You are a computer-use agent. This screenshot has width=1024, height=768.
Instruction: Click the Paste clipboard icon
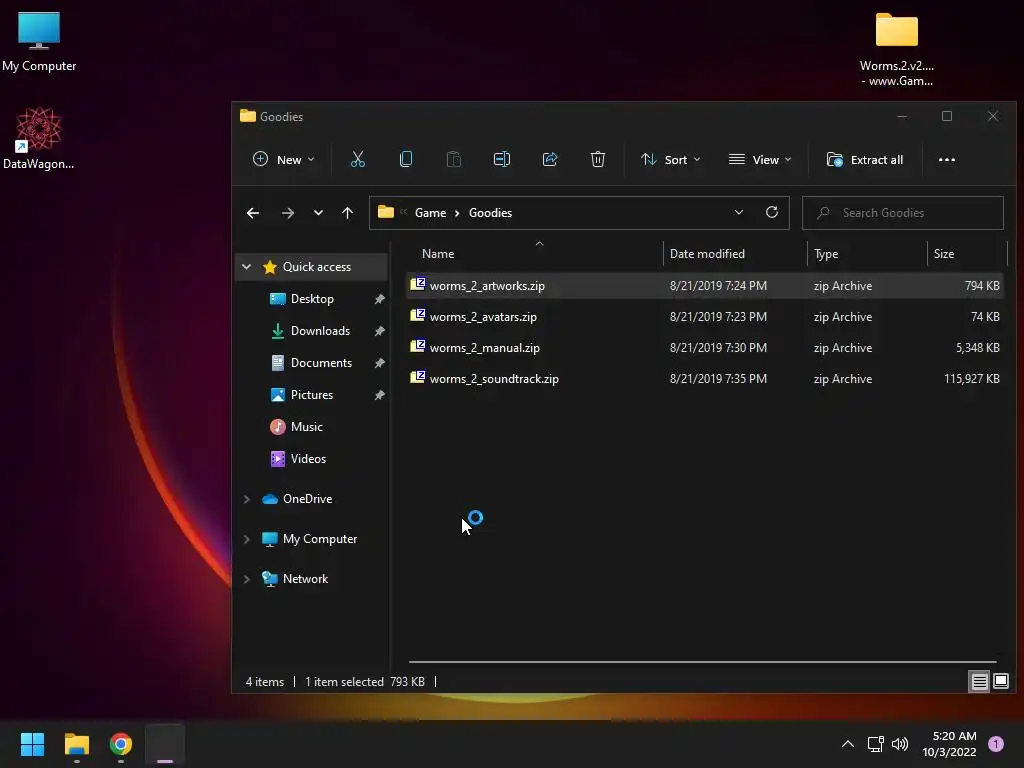(453, 159)
